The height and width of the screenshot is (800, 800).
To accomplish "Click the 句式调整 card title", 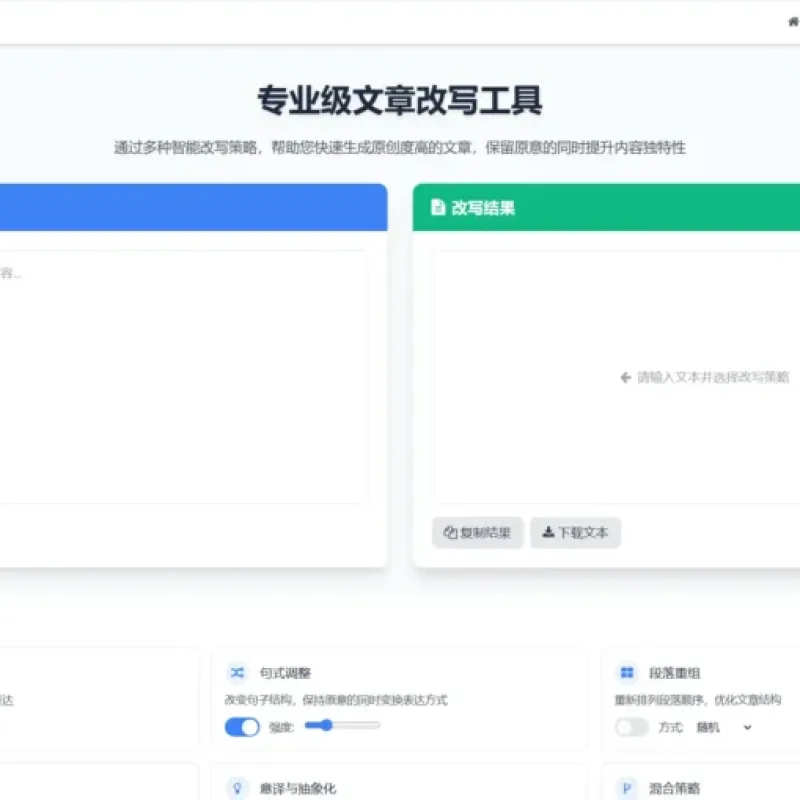I will (x=285, y=673).
